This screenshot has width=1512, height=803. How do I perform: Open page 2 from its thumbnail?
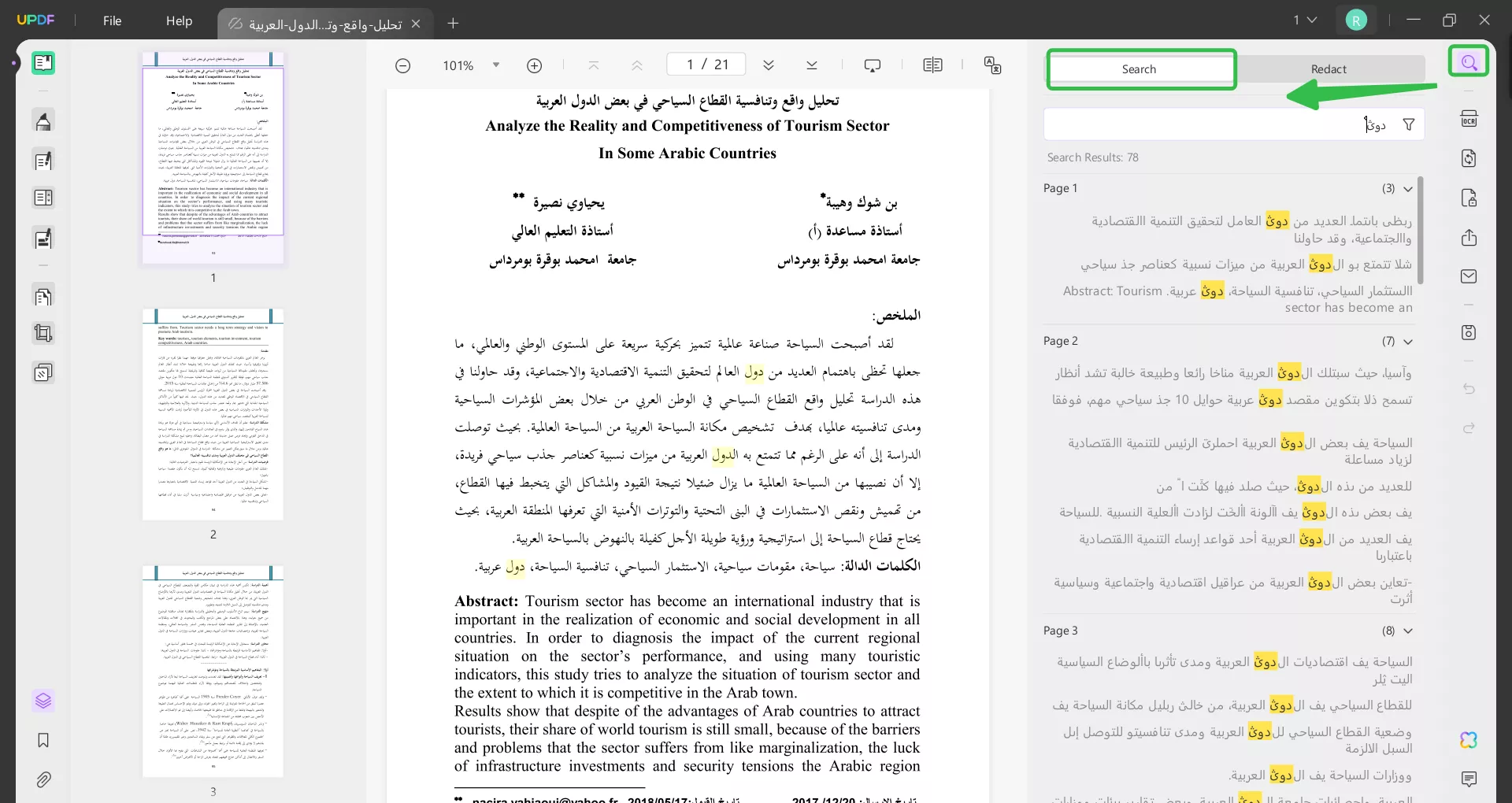click(x=213, y=415)
